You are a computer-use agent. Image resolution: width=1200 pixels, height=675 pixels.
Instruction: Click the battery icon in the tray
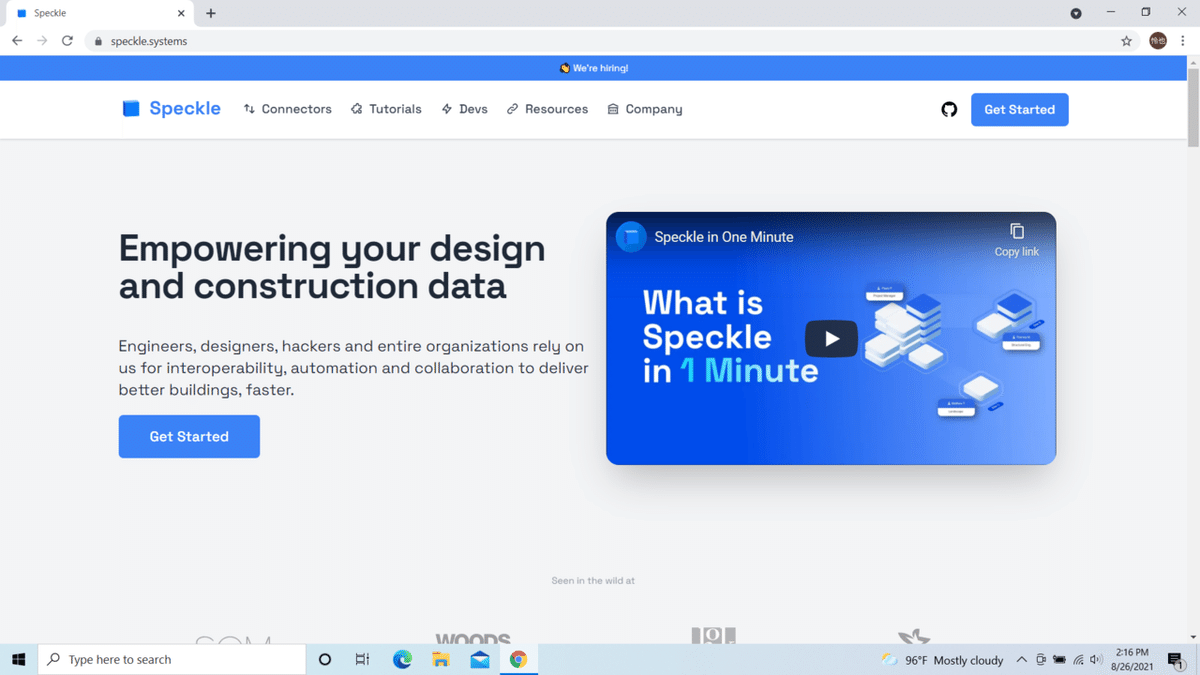coord(1059,660)
